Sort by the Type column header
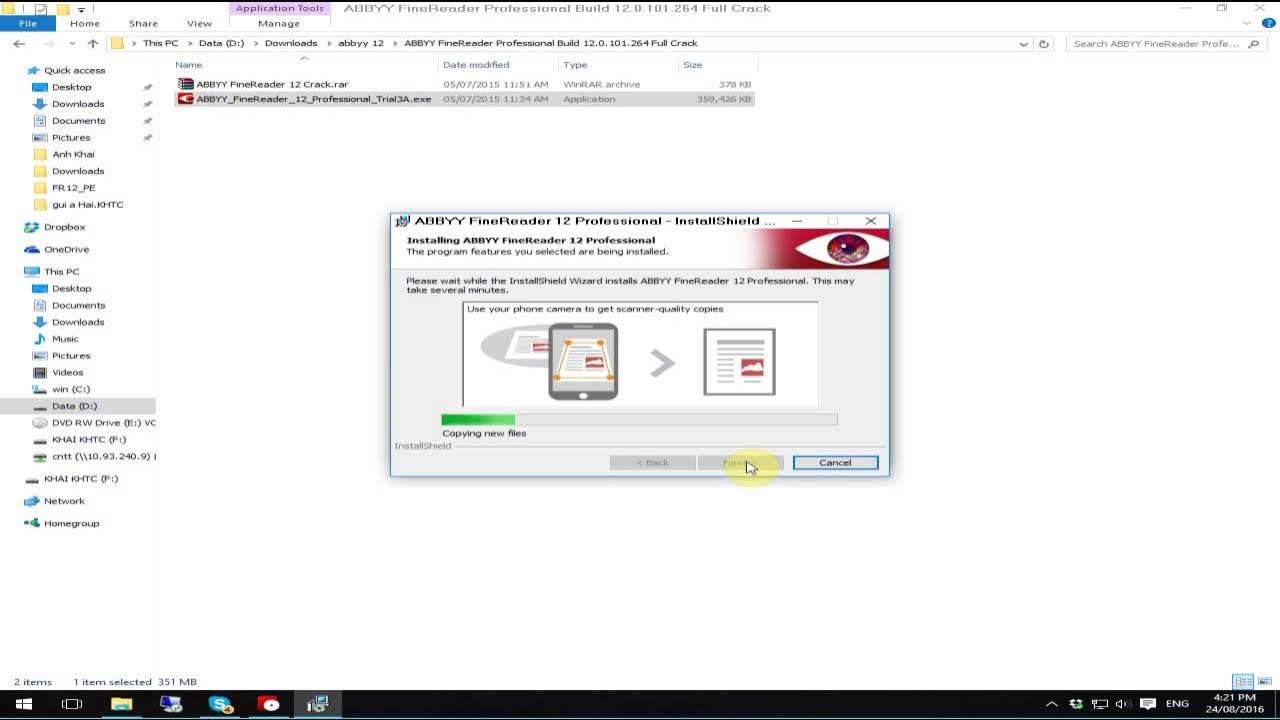This screenshot has height=720, width=1280. (x=575, y=65)
